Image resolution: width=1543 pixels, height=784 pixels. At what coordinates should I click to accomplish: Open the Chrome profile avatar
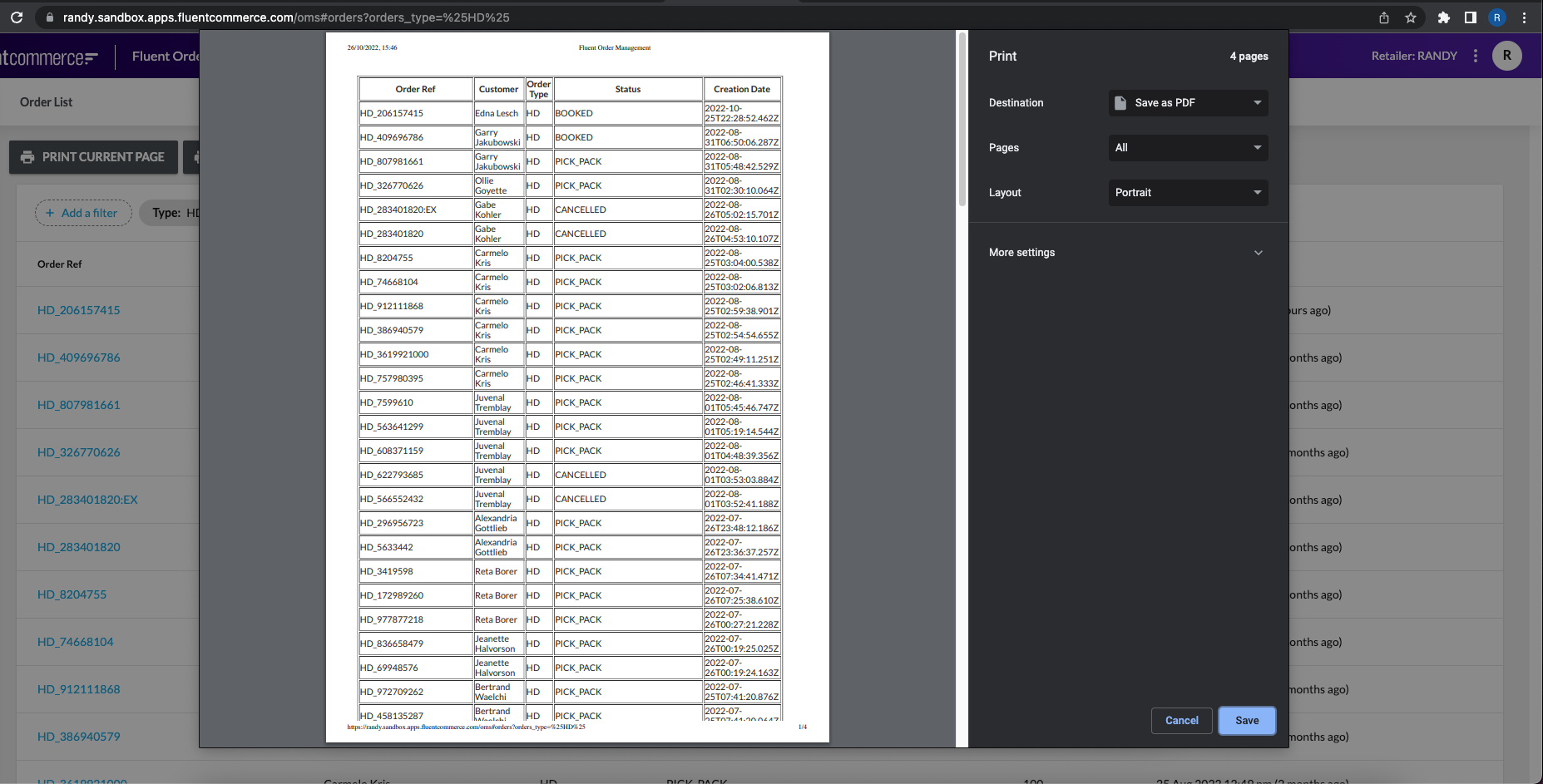click(x=1497, y=17)
